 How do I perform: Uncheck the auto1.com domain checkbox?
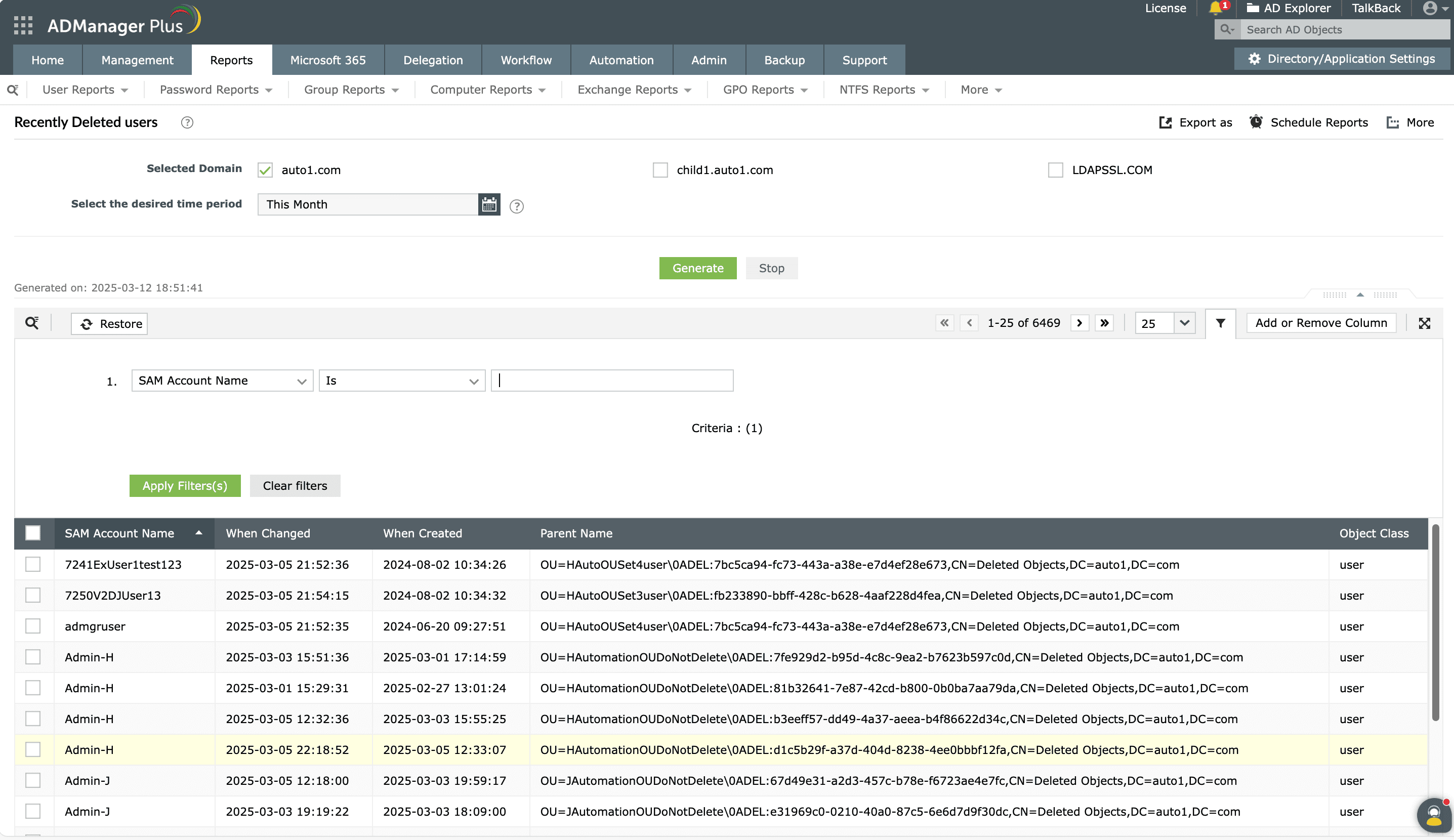pyautogui.click(x=265, y=170)
